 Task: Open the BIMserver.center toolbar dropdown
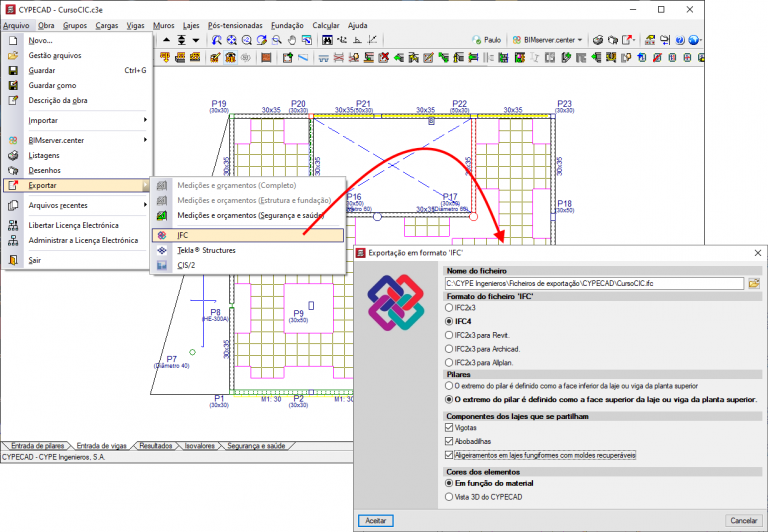580,40
